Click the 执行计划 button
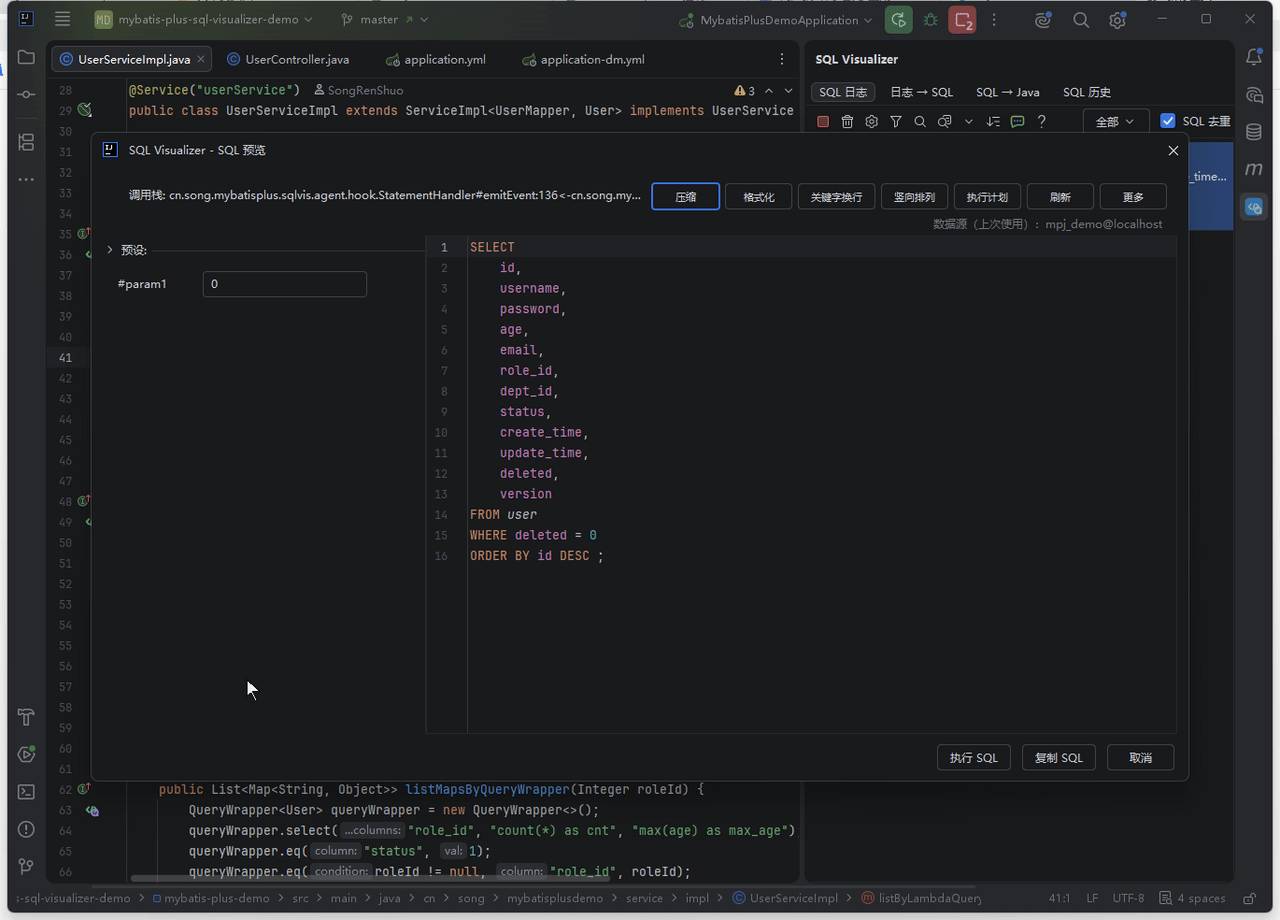Screen dimensions: 1280x920 (x=987, y=197)
